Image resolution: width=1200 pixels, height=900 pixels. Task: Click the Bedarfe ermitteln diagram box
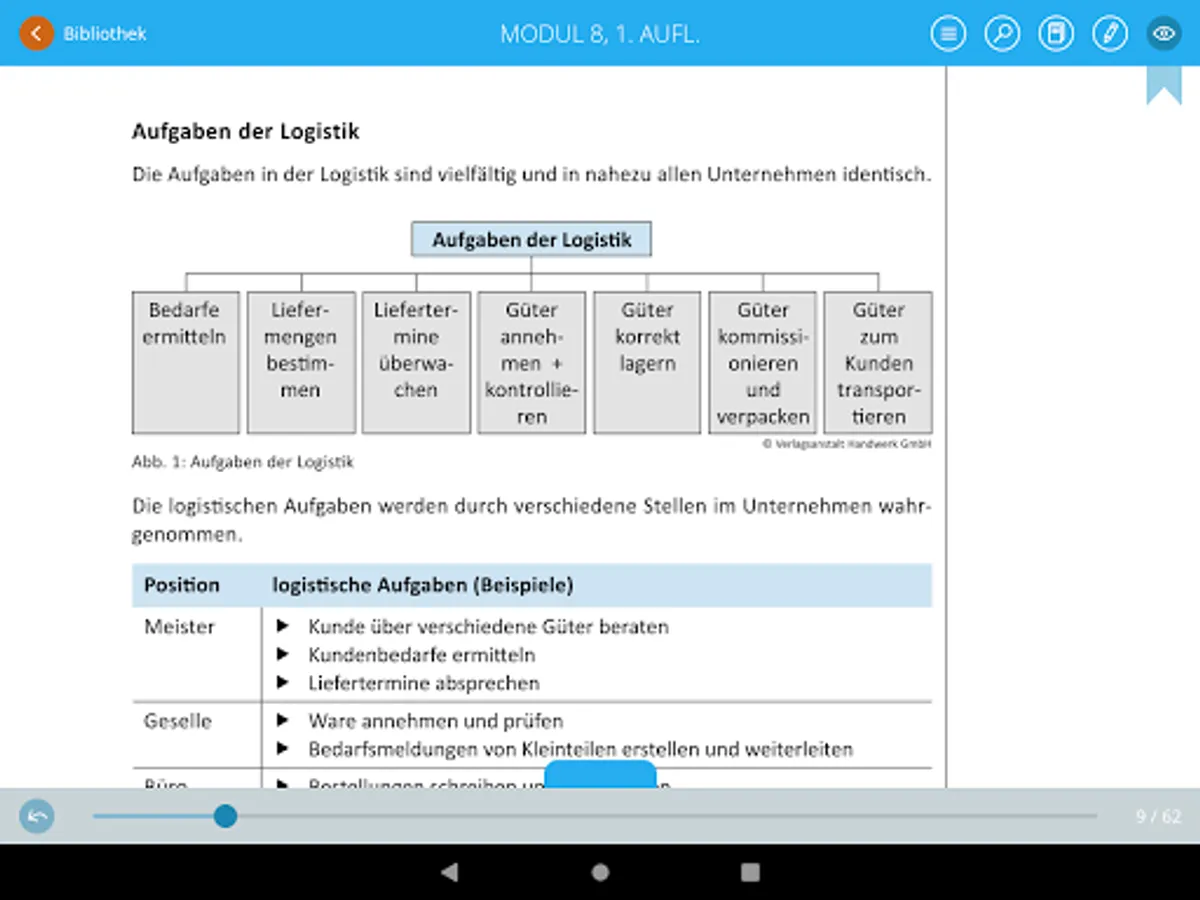tap(185, 362)
